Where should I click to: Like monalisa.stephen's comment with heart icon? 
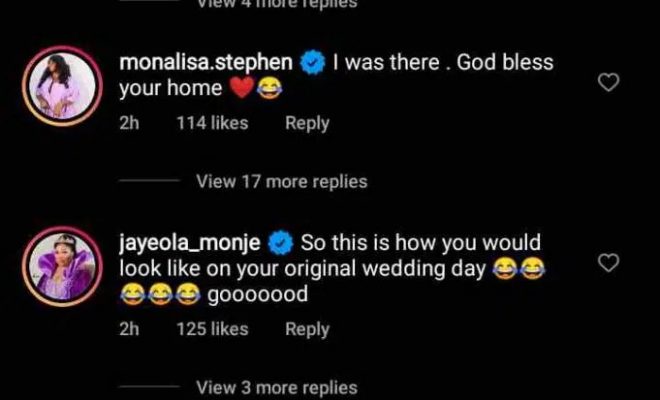coord(609,82)
